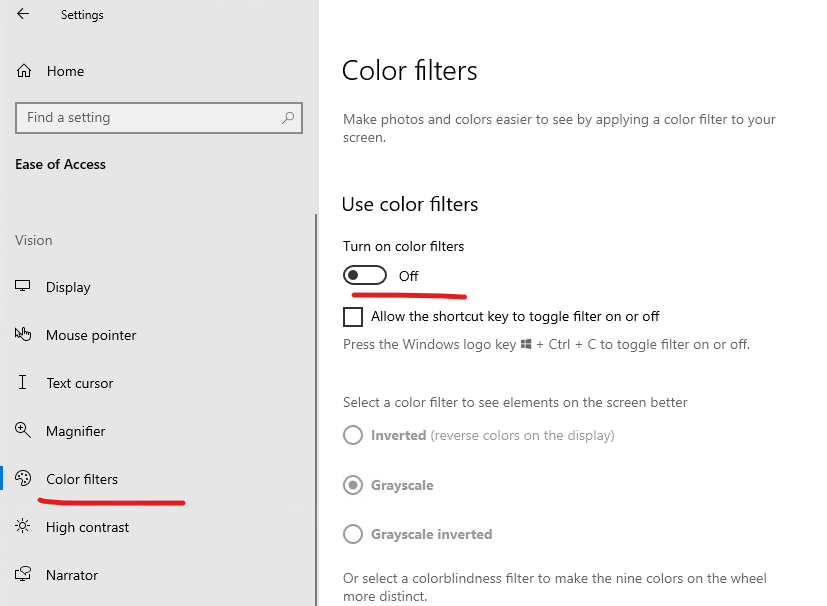Click the vertical scrollbar track

(x=315, y=400)
